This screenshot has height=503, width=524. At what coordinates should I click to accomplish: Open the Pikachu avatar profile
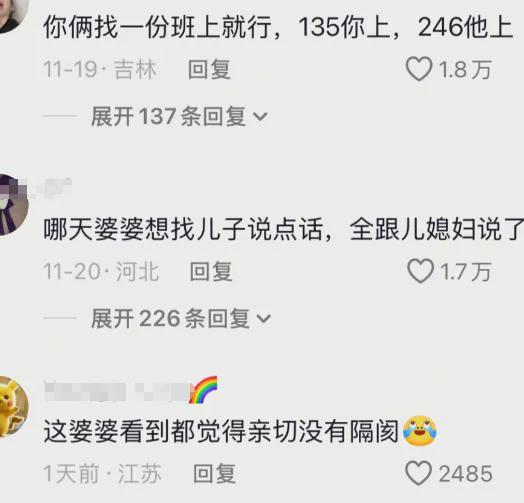pyautogui.click(x=12, y=406)
